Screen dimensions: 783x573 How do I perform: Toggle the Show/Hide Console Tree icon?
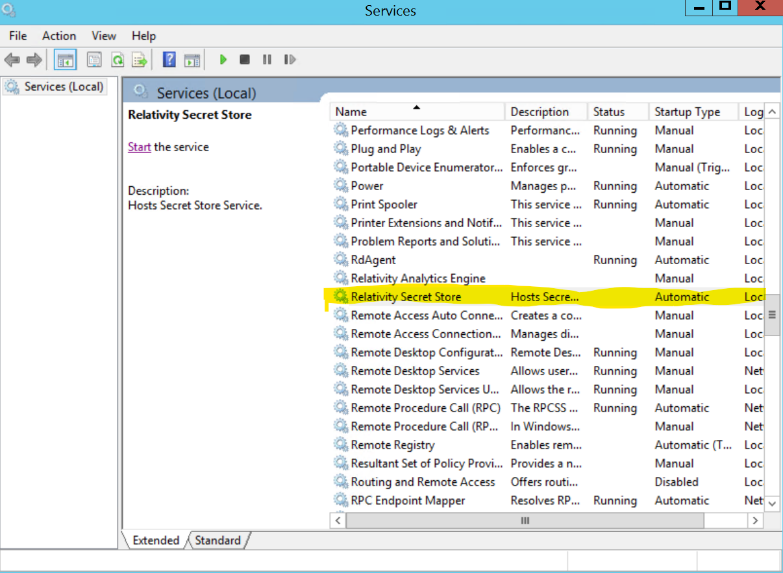[65, 60]
